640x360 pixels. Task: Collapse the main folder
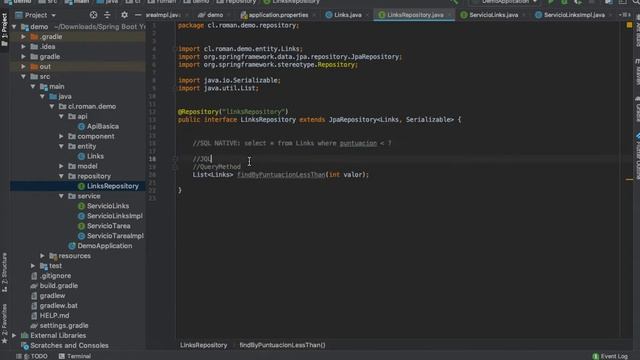point(33,87)
